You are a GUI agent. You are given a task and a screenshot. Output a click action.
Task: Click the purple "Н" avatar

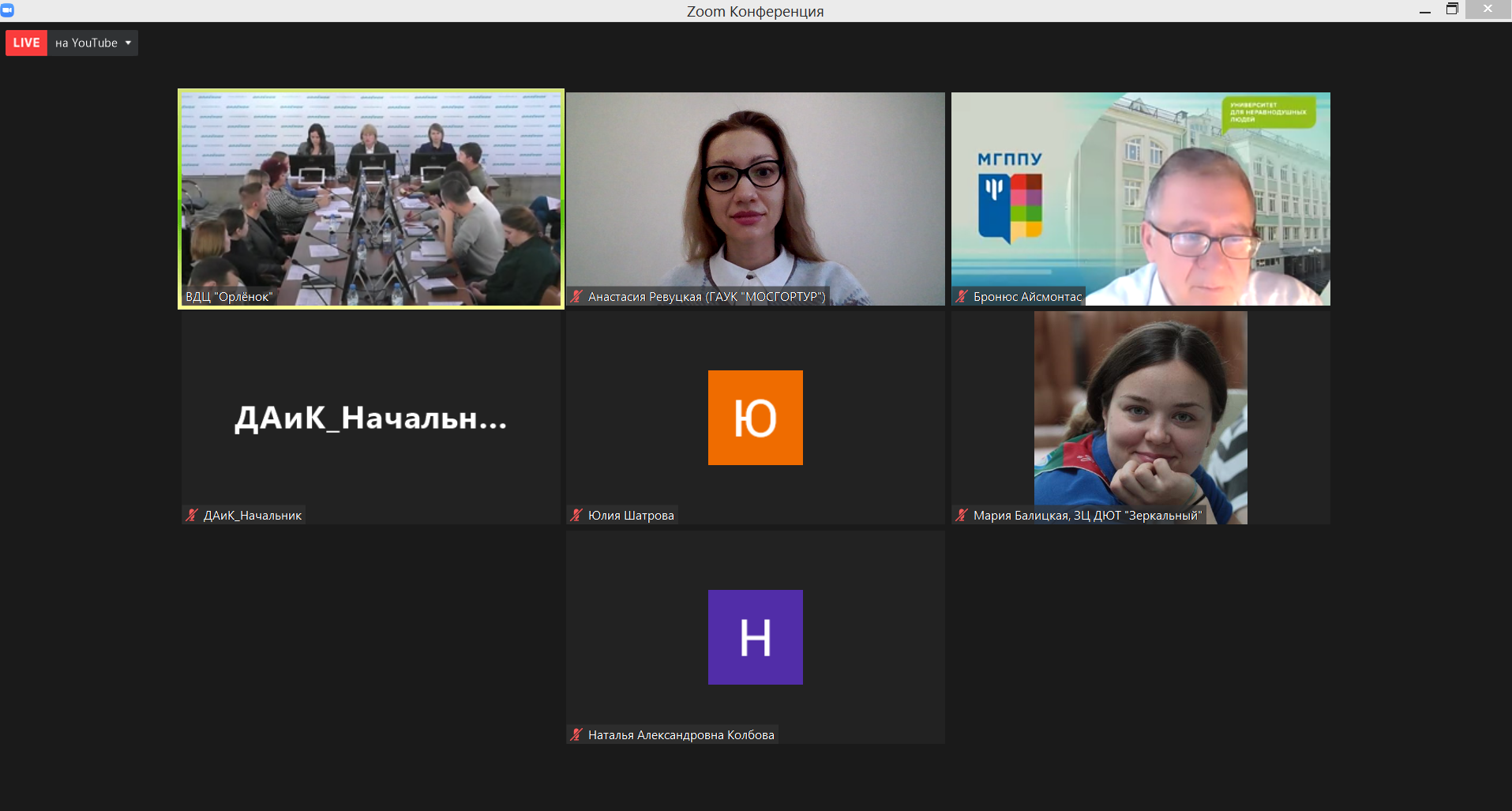755,637
